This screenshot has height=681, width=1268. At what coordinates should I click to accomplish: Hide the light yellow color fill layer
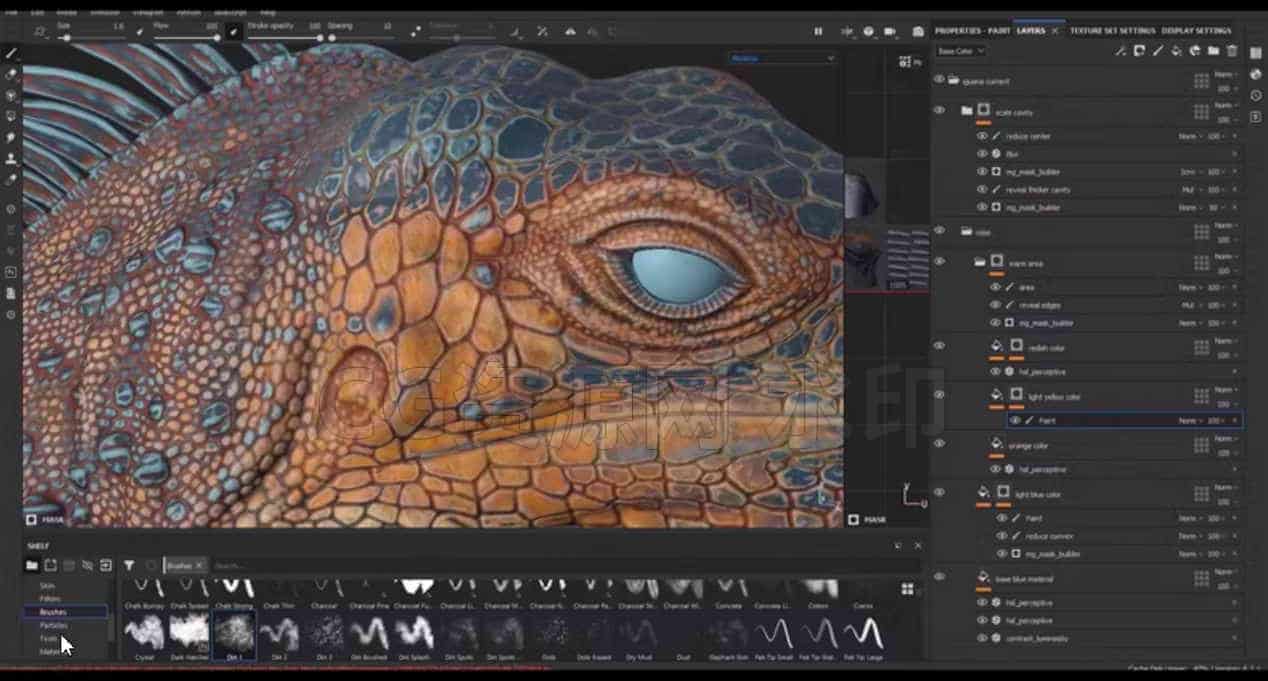click(939, 394)
